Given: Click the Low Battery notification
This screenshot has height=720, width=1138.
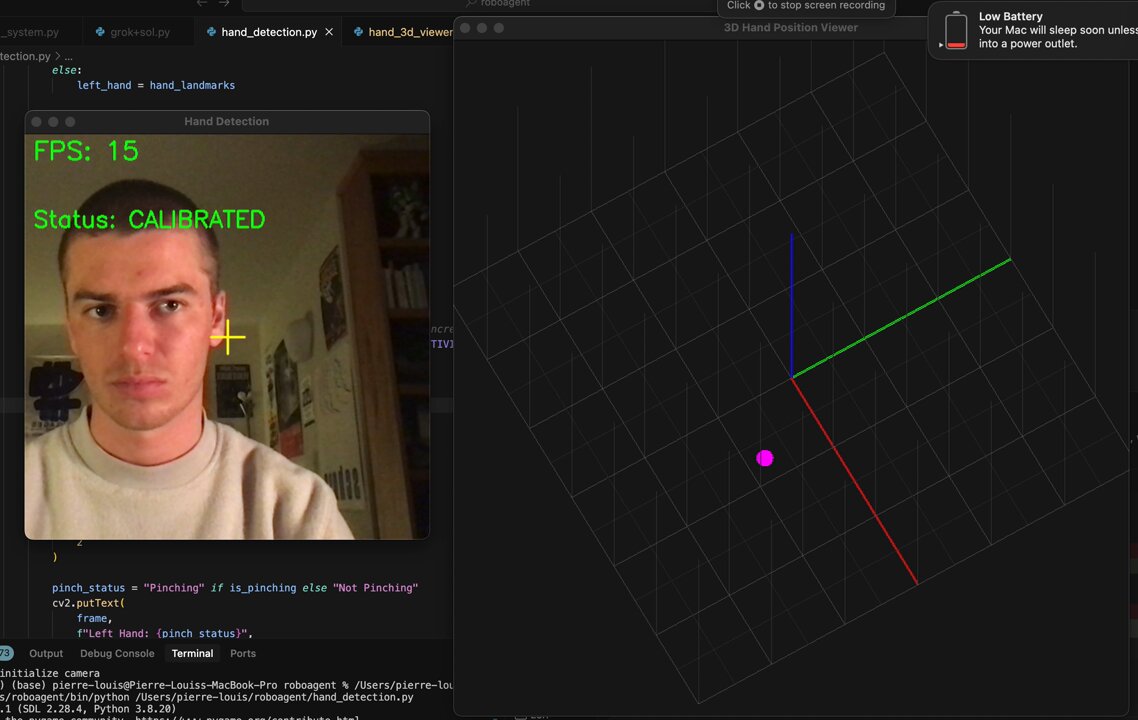Looking at the screenshot, I should pyautogui.click(x=1033, y=30).
